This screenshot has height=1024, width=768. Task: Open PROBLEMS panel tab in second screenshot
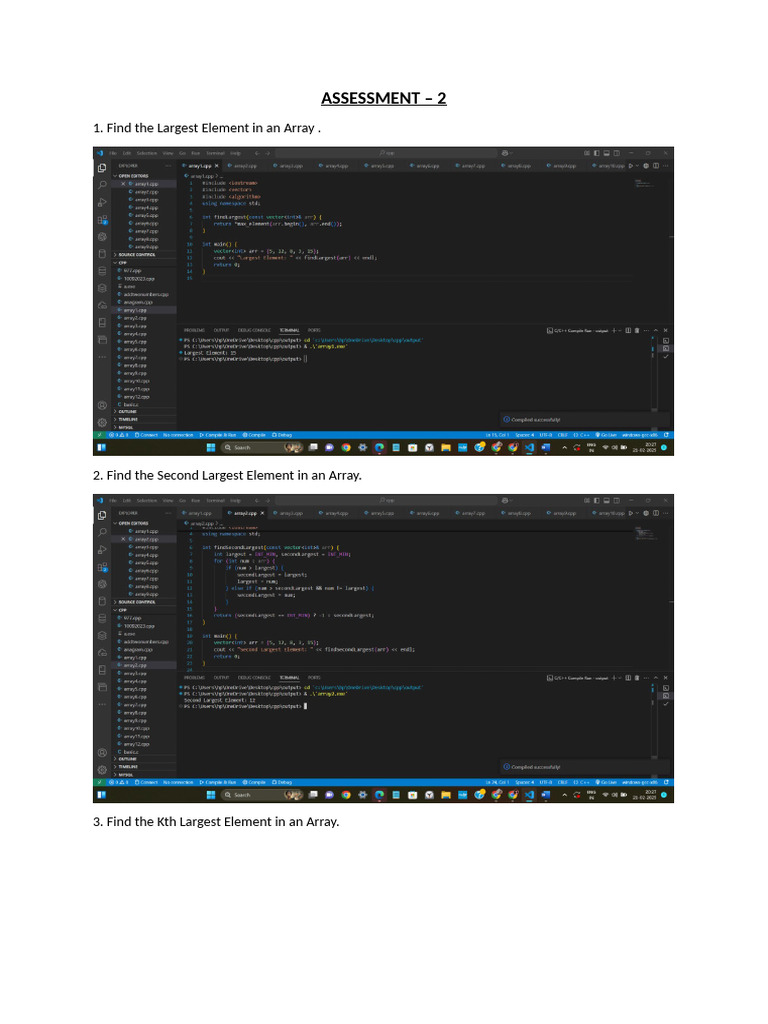(x=194, y=678)
